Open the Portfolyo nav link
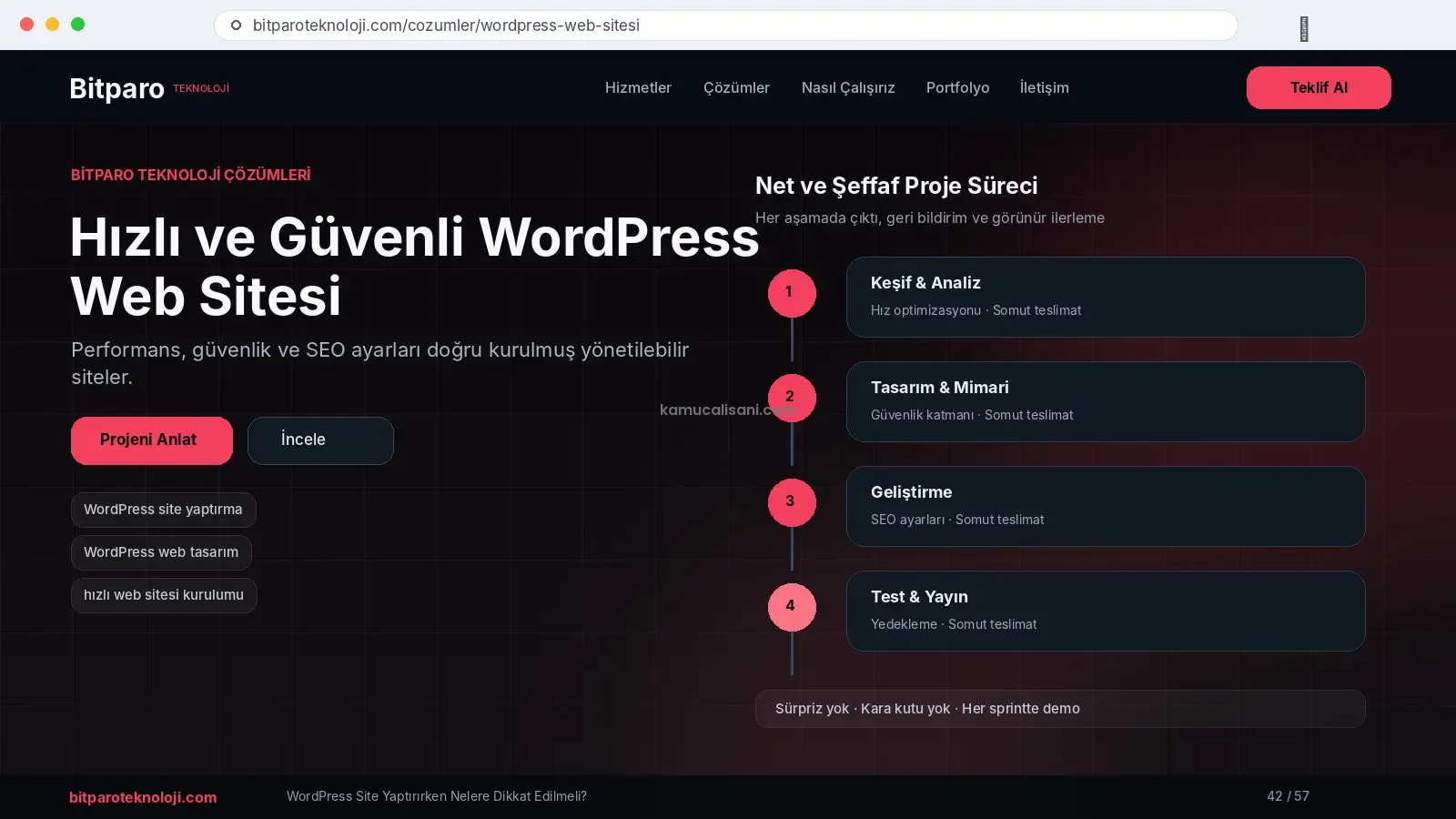Viewport: 1456px width, 819px height. point(957,87)
